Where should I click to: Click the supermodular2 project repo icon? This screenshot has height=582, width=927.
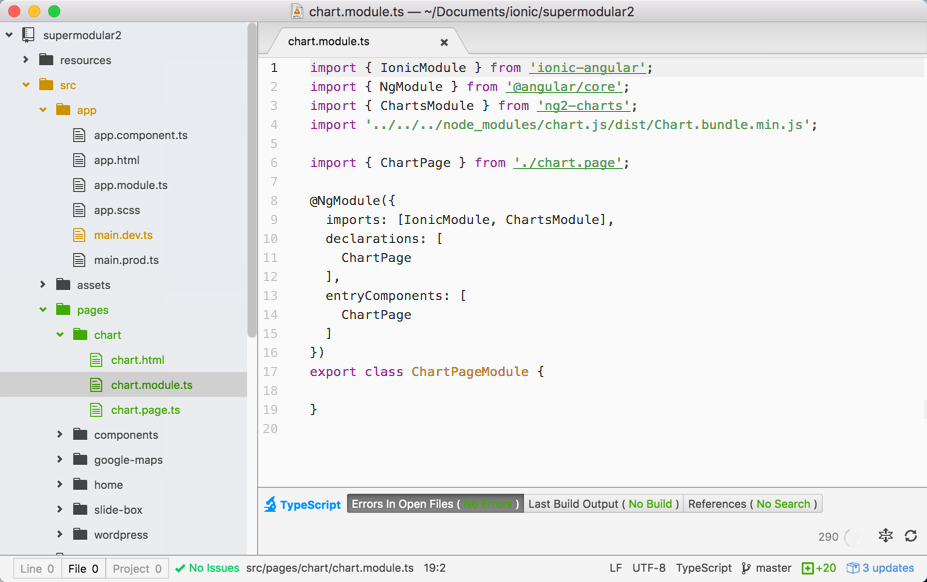pyautogui.click(x=28, y=35)
